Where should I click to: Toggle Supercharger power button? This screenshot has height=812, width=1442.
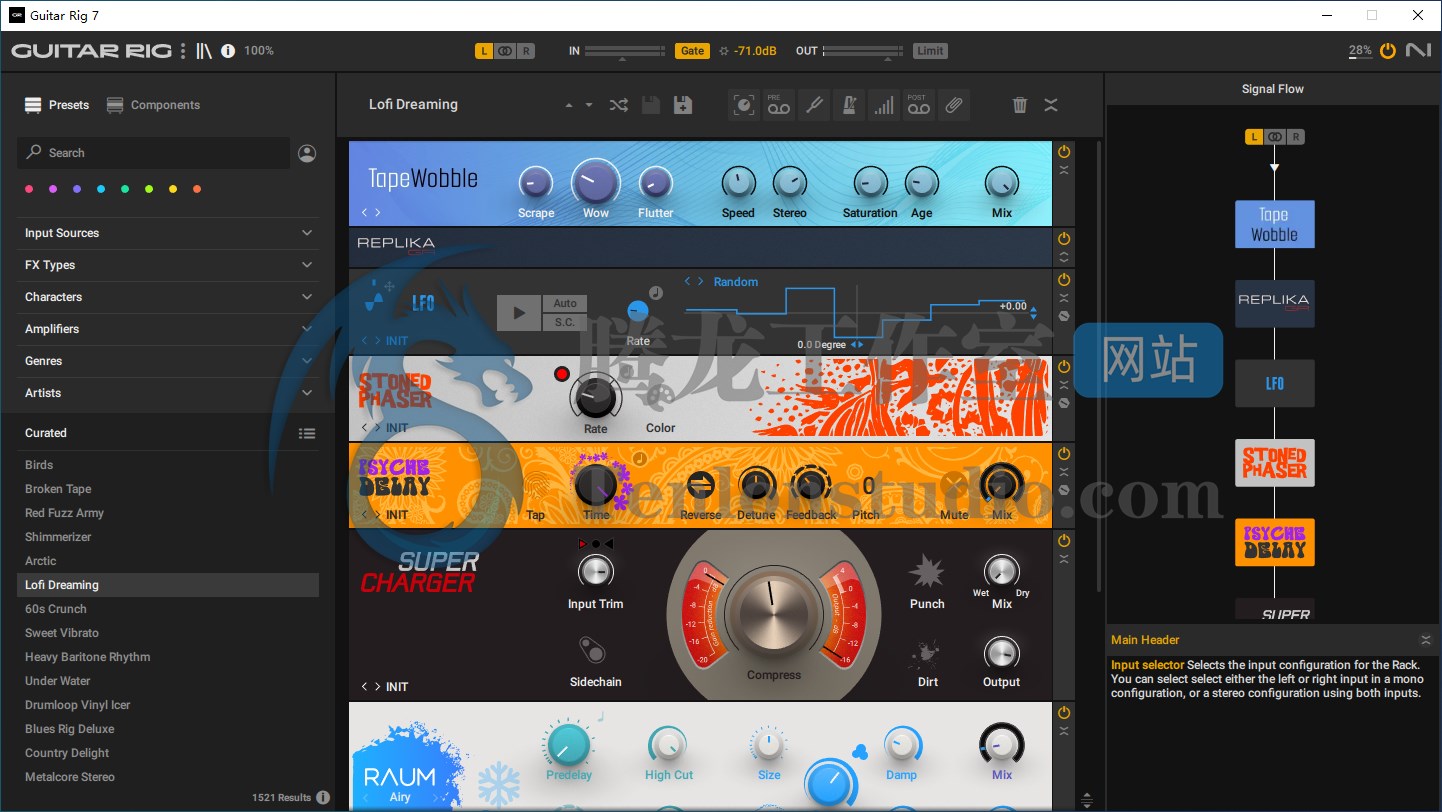1064,541
